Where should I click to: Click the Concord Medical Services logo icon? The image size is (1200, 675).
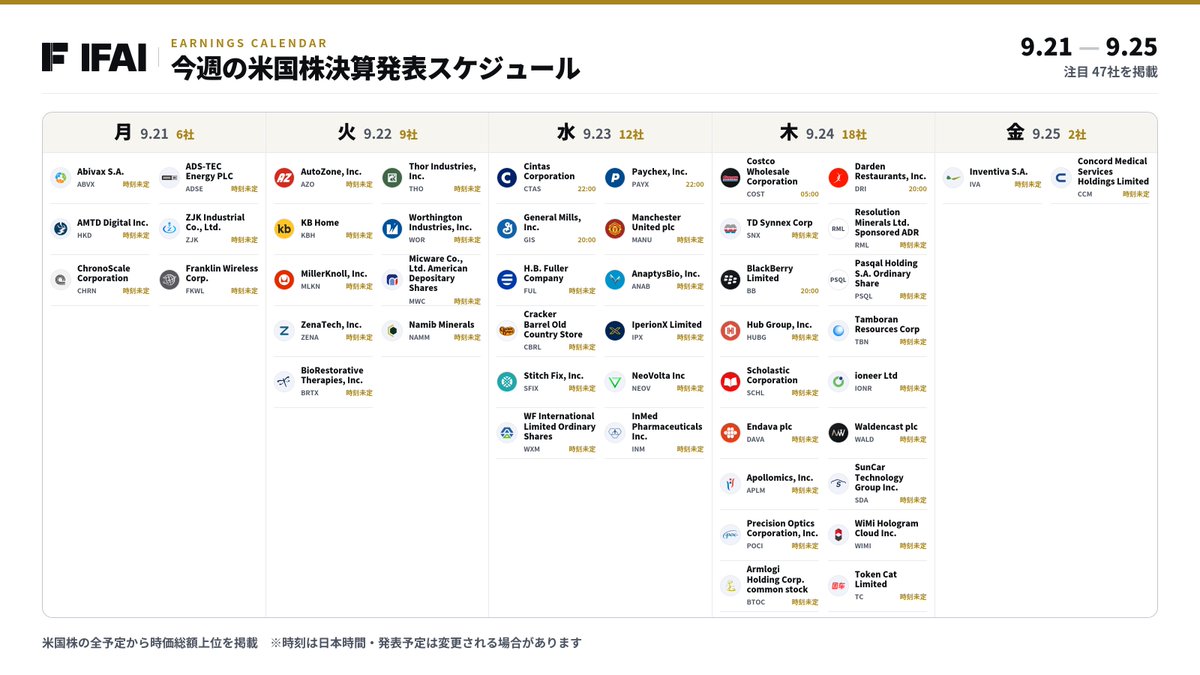(x=1061, y=177)
